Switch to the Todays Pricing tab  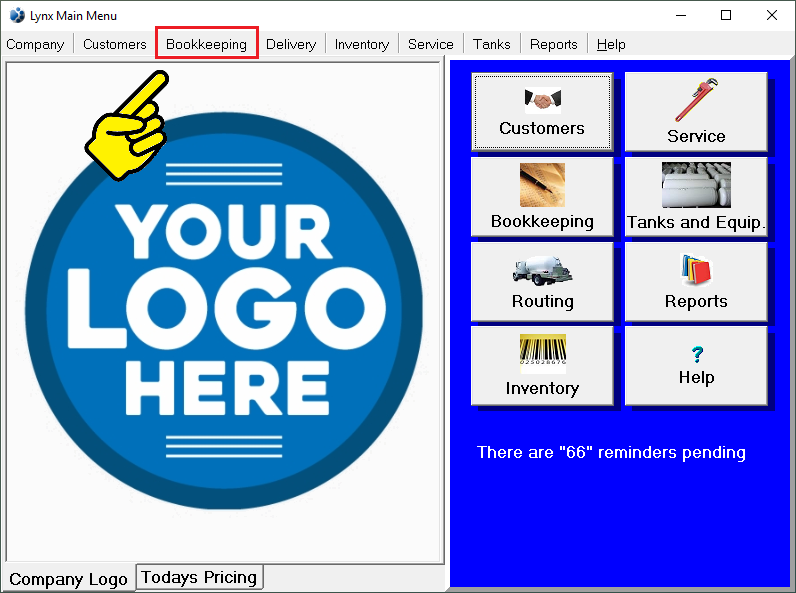[x=199, y=577]
